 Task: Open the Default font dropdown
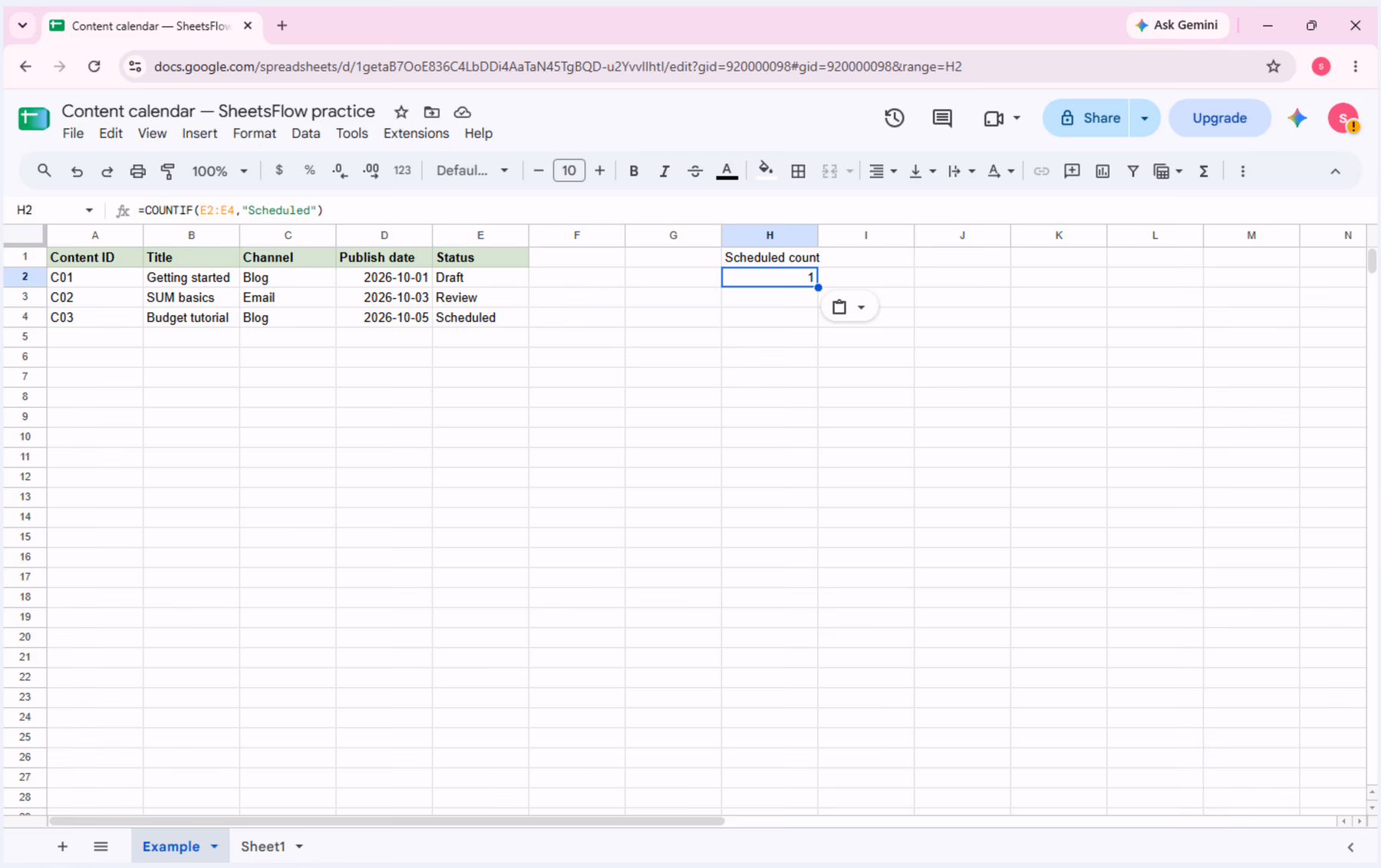point(472,170)
